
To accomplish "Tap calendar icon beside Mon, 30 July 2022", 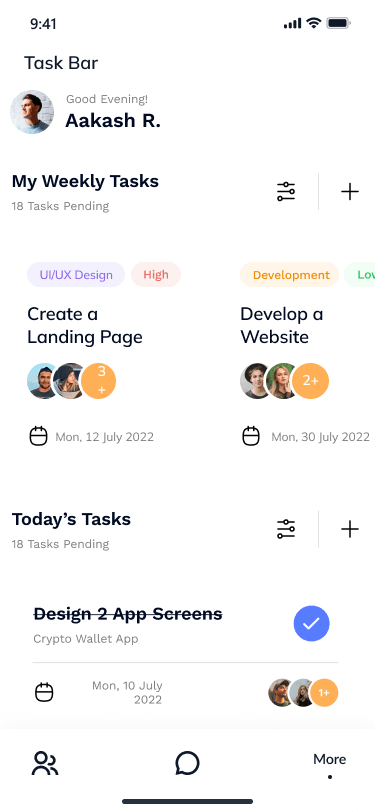I will [251, 436].
